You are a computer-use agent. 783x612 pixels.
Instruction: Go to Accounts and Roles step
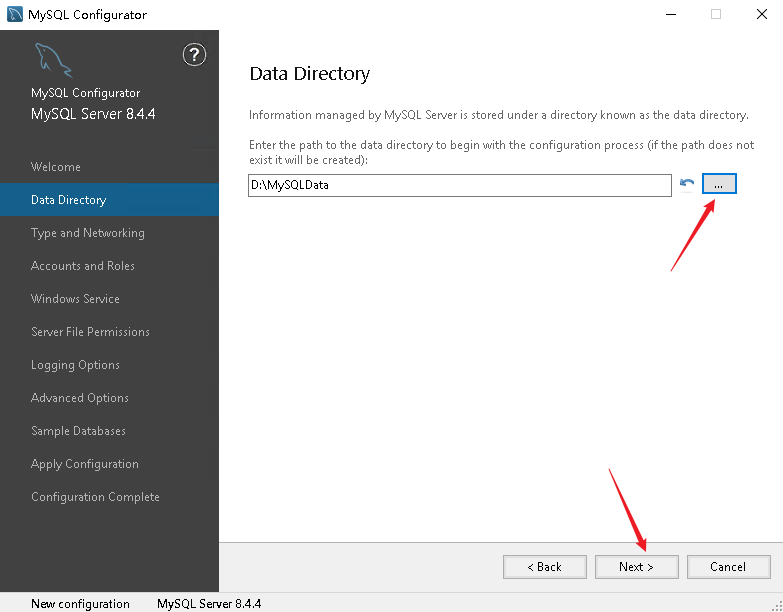coord(83,266)
